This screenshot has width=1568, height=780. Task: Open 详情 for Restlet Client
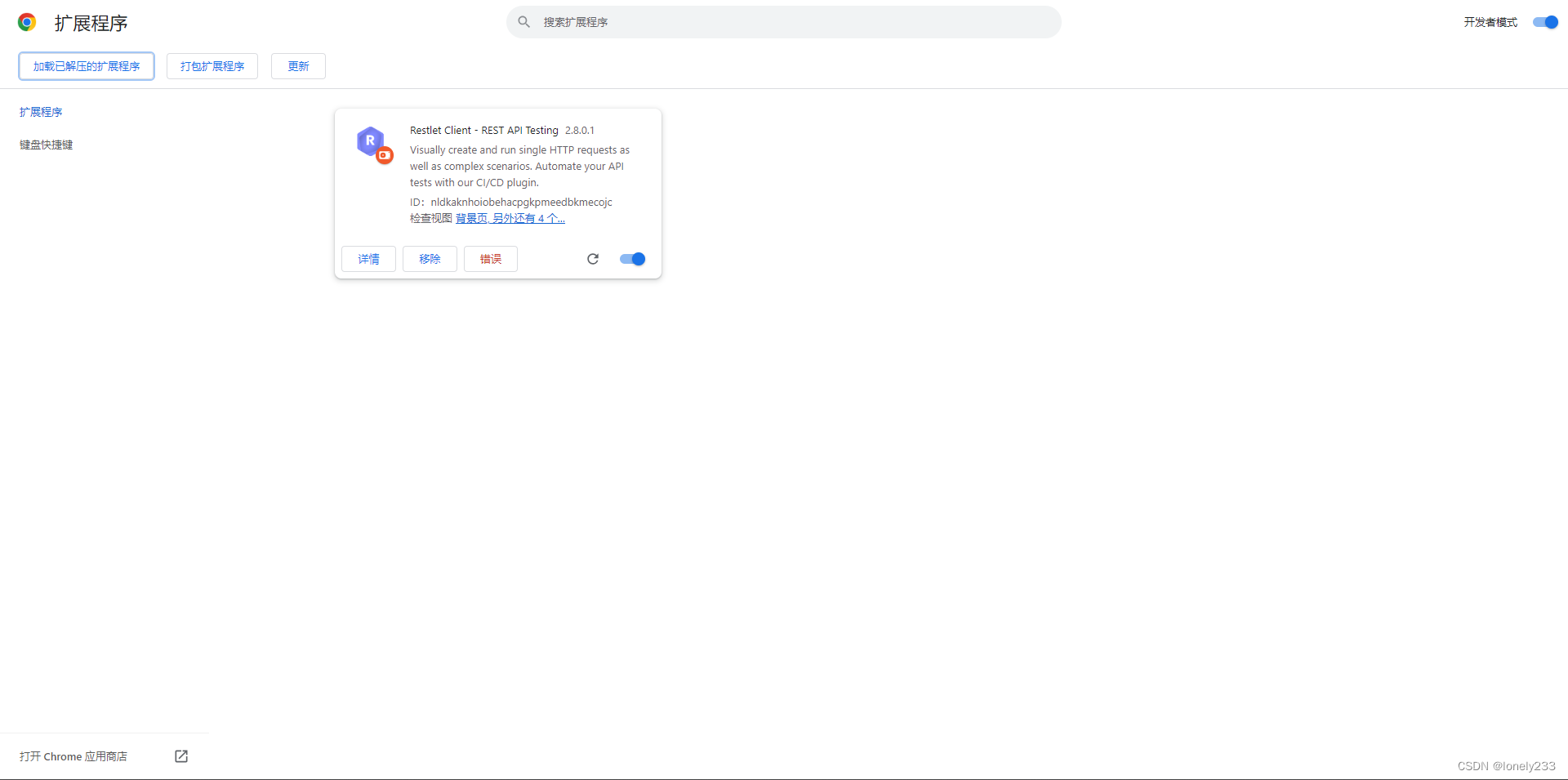click(x=368, y=259)
